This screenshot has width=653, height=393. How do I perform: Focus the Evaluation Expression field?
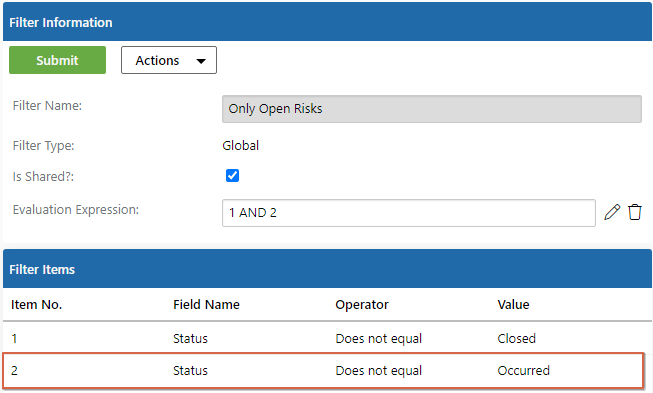pos(409,213)
